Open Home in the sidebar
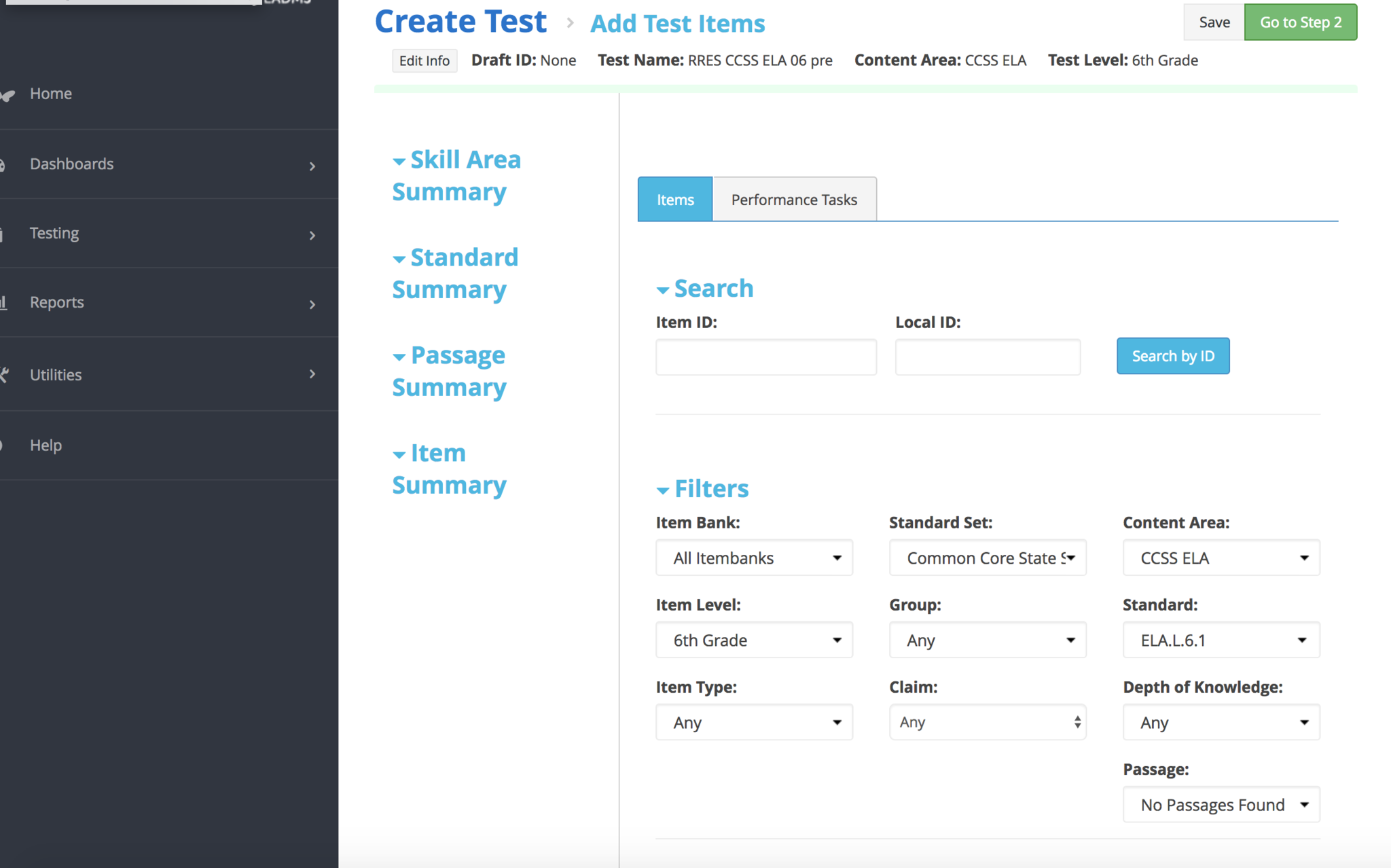The width and height of the screenshot is (1391, 868). point(51,94)
